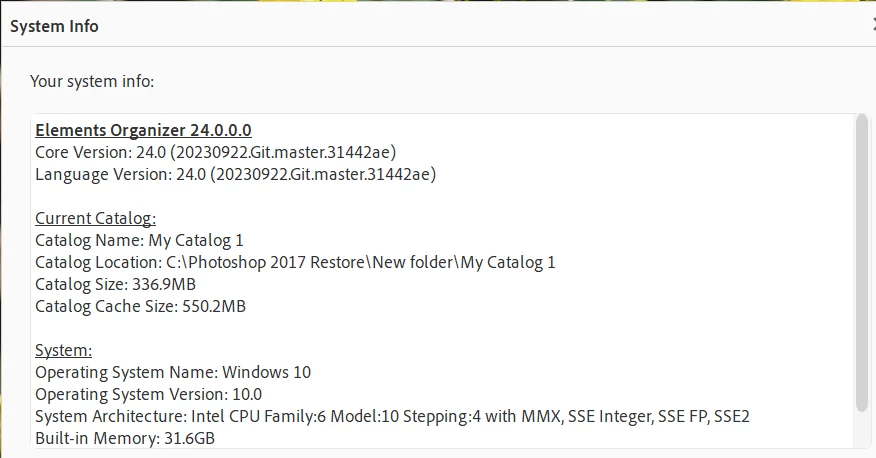Viewport: 876px width, 458px height.
Task: Click the Operating System Version line
Action: 148,394
